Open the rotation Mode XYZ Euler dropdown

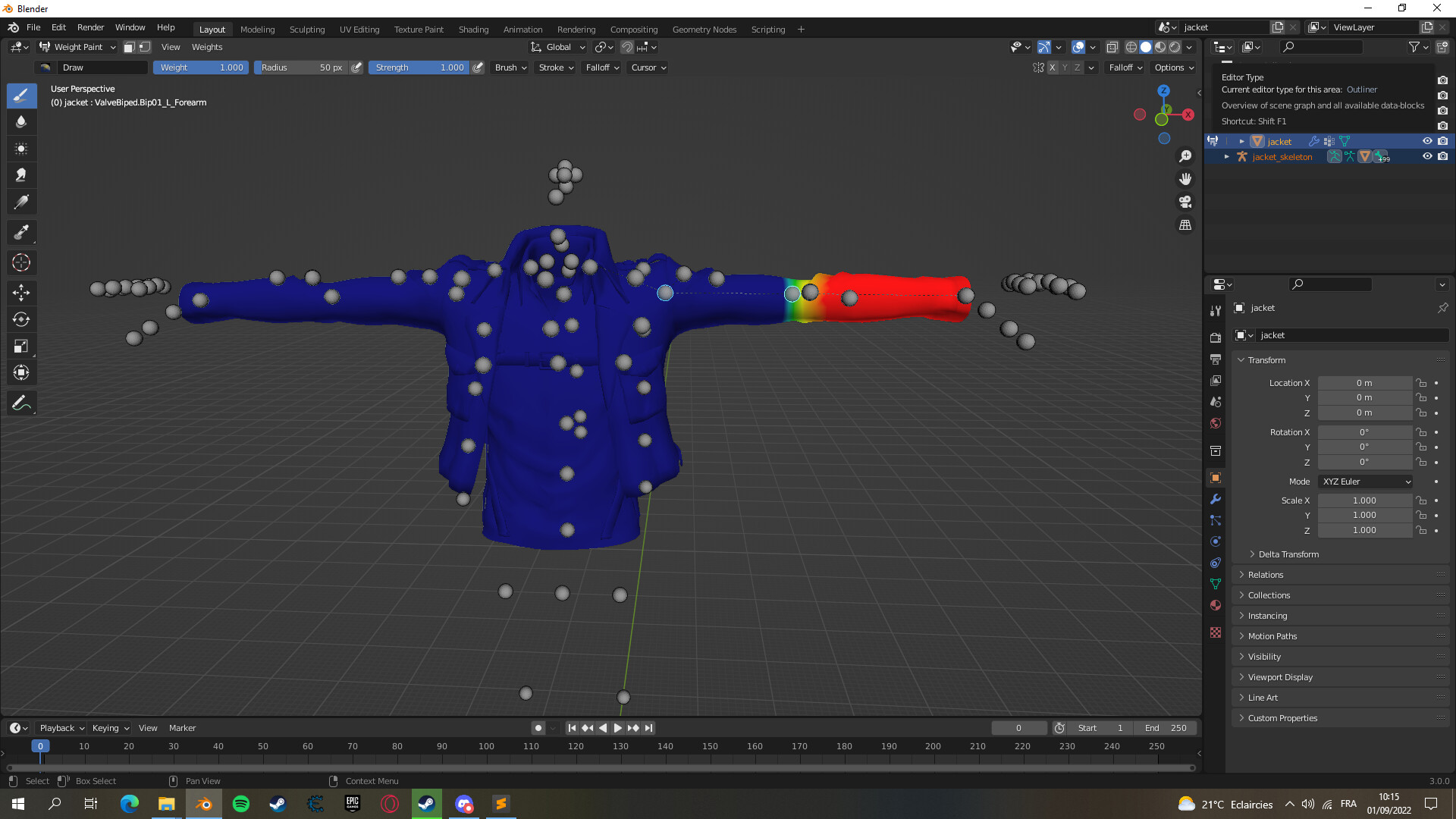(x=1366, y=482)
